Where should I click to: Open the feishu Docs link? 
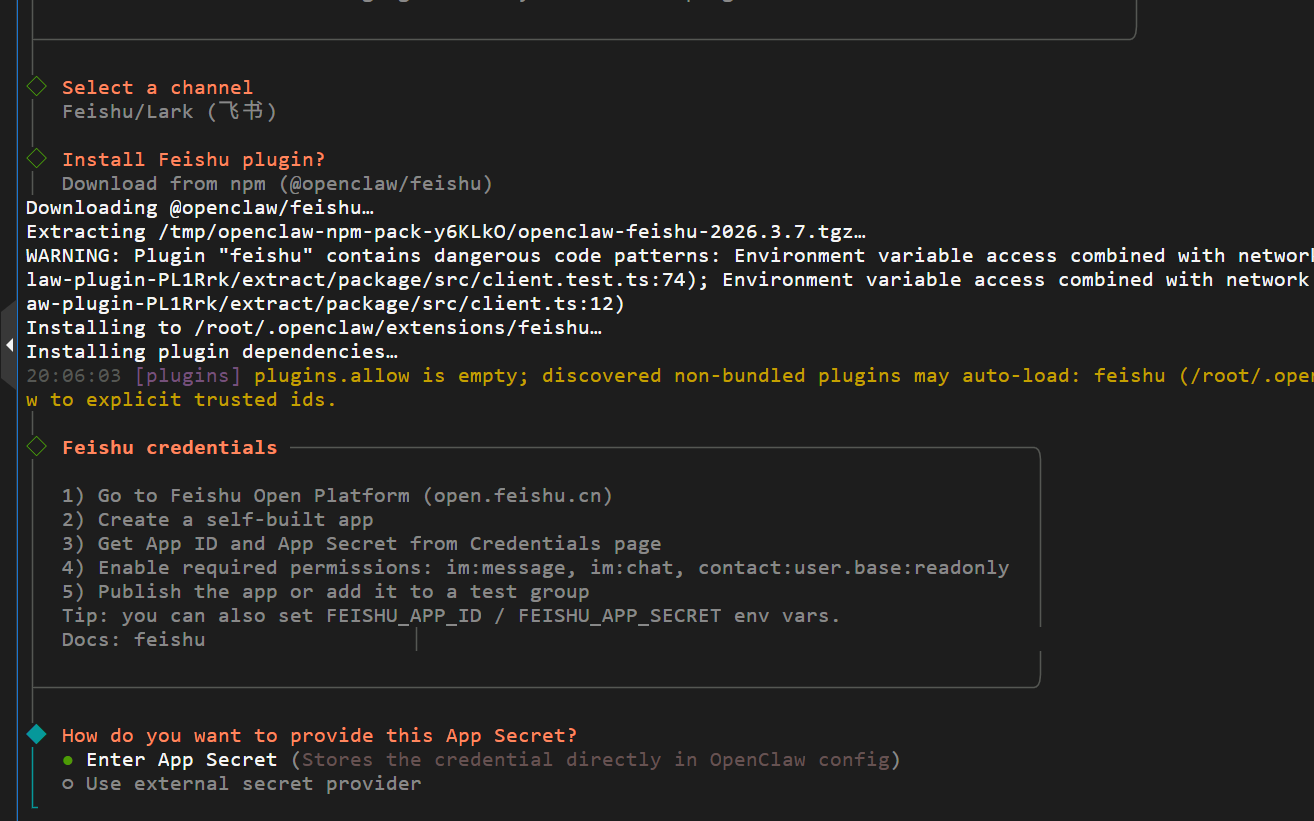(x=170, y=640)
